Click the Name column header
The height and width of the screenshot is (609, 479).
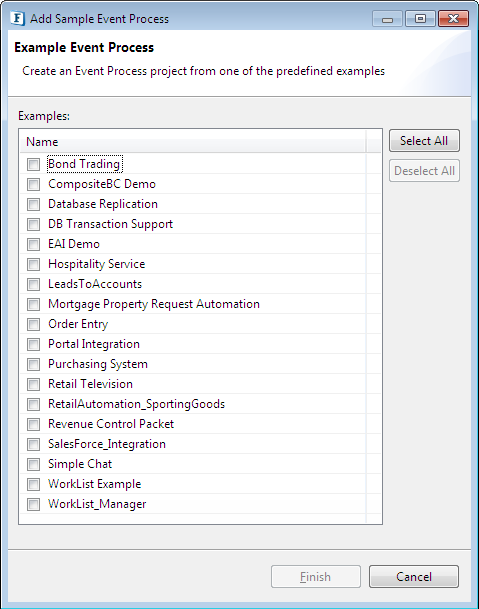coord(192,142)
